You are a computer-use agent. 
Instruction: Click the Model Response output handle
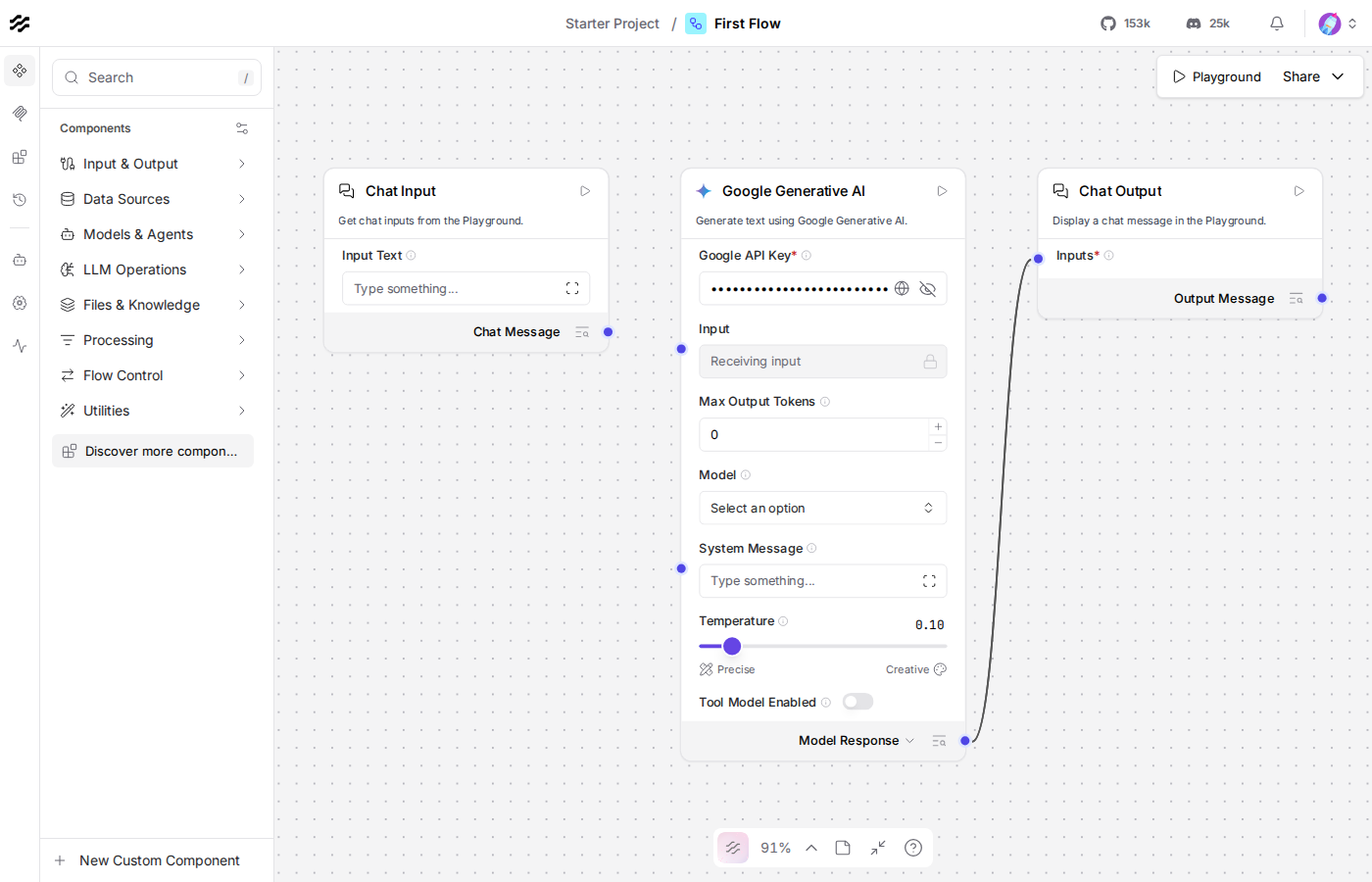point(965,741)
